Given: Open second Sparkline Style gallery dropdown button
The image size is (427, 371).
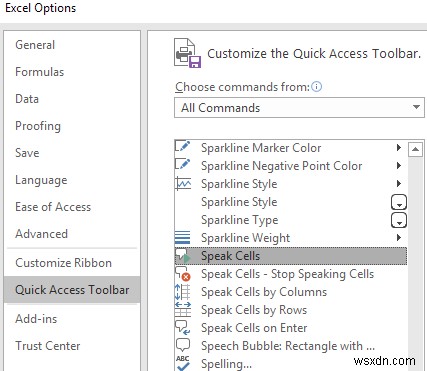Looking at the screenshot, I should pyautogui.click(x=399, y=202).
